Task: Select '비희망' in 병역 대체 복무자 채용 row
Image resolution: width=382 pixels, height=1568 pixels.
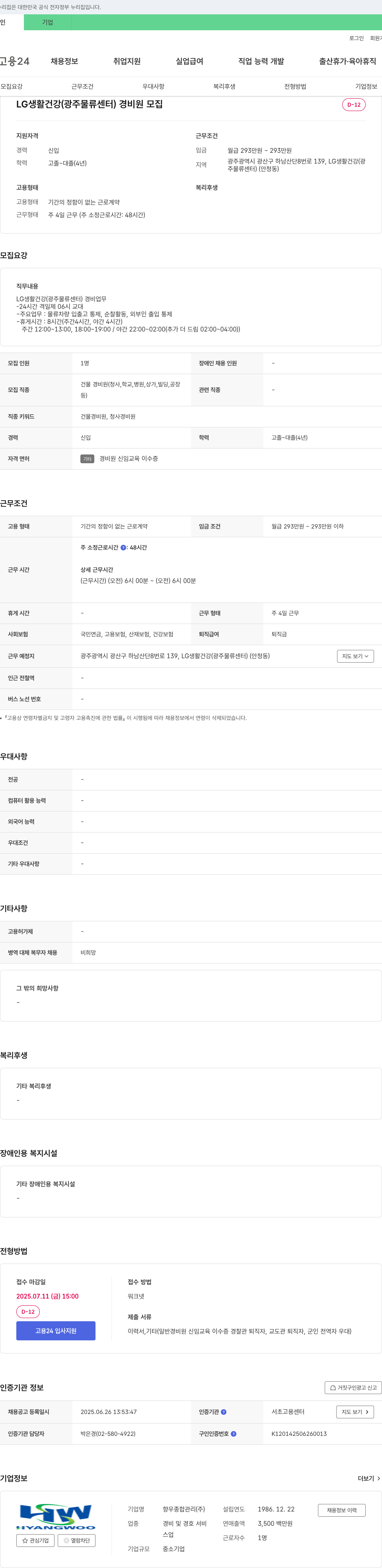Action: (x=88, y=953)
